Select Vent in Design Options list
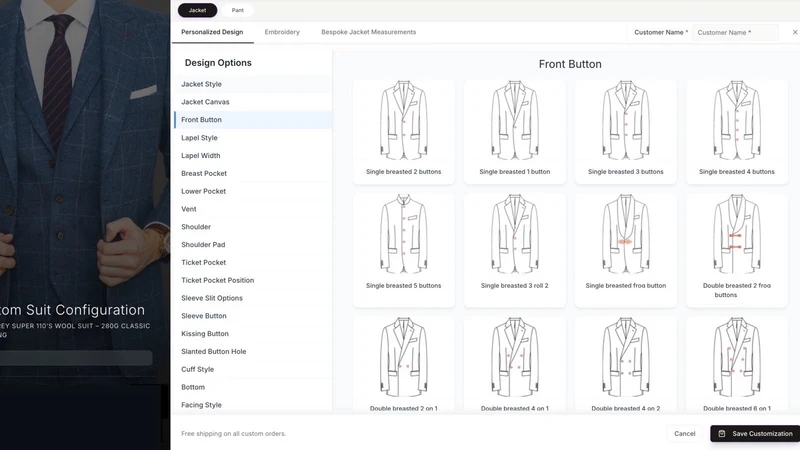800x450 pixels. click(253, 209)
